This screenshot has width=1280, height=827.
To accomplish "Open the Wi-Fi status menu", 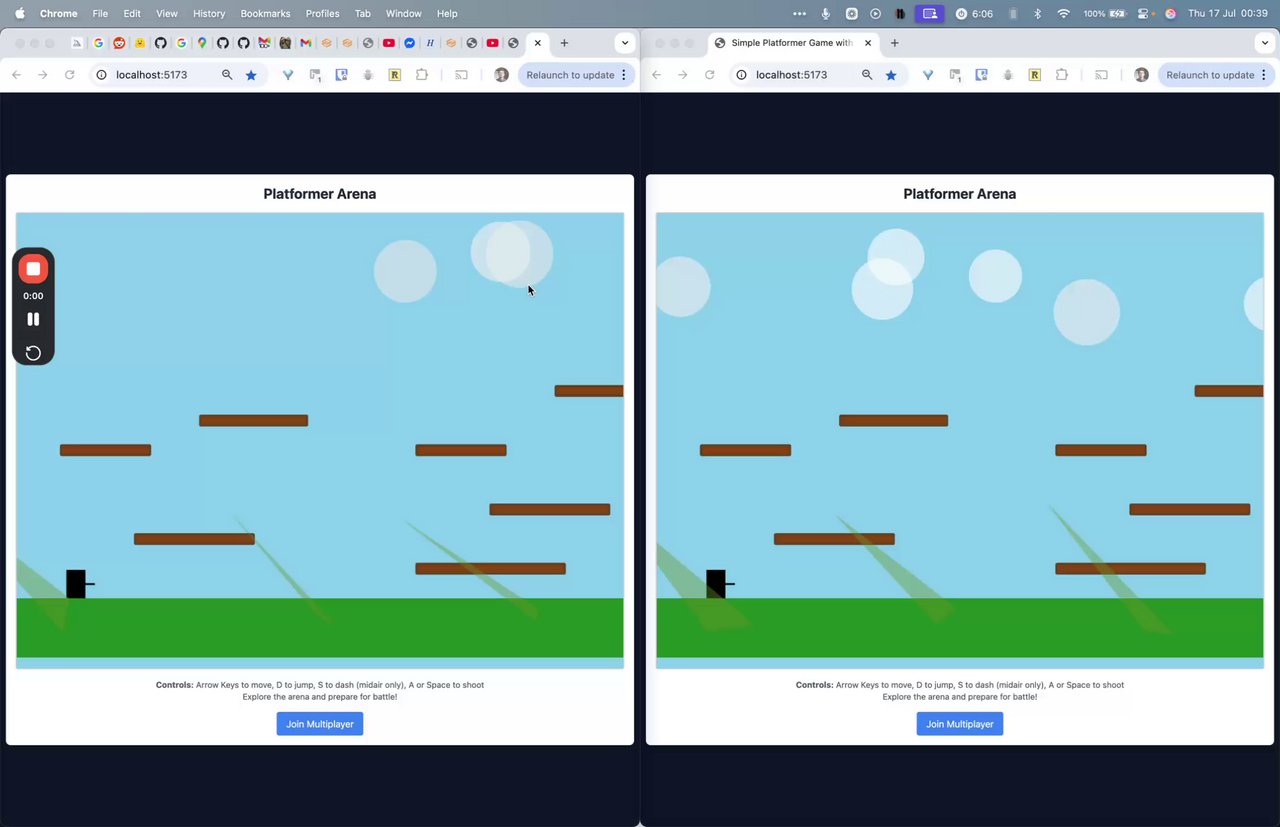I will [1063, 13].
